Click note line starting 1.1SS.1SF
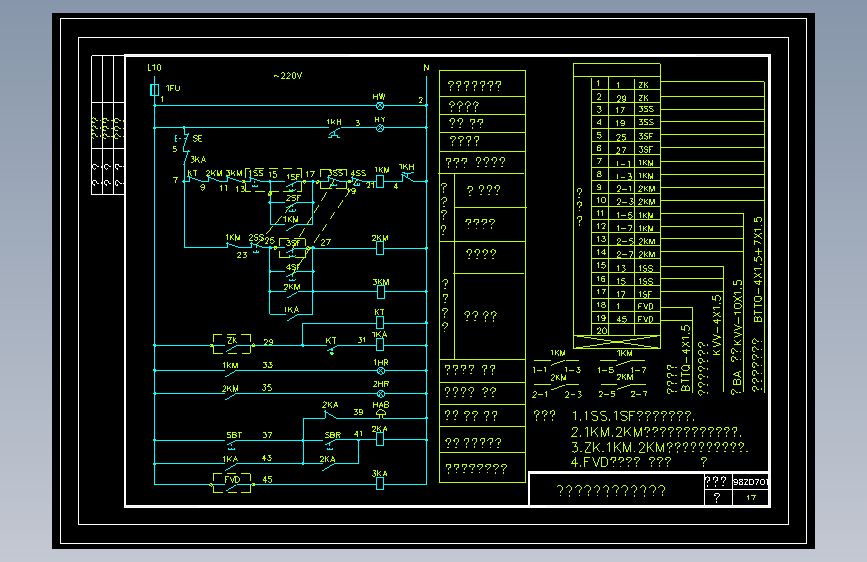 633,416
